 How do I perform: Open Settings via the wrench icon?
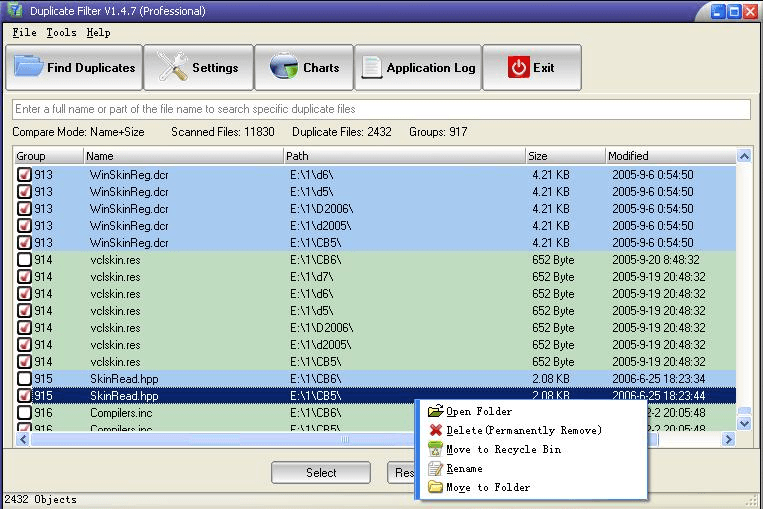pos(173,68)
